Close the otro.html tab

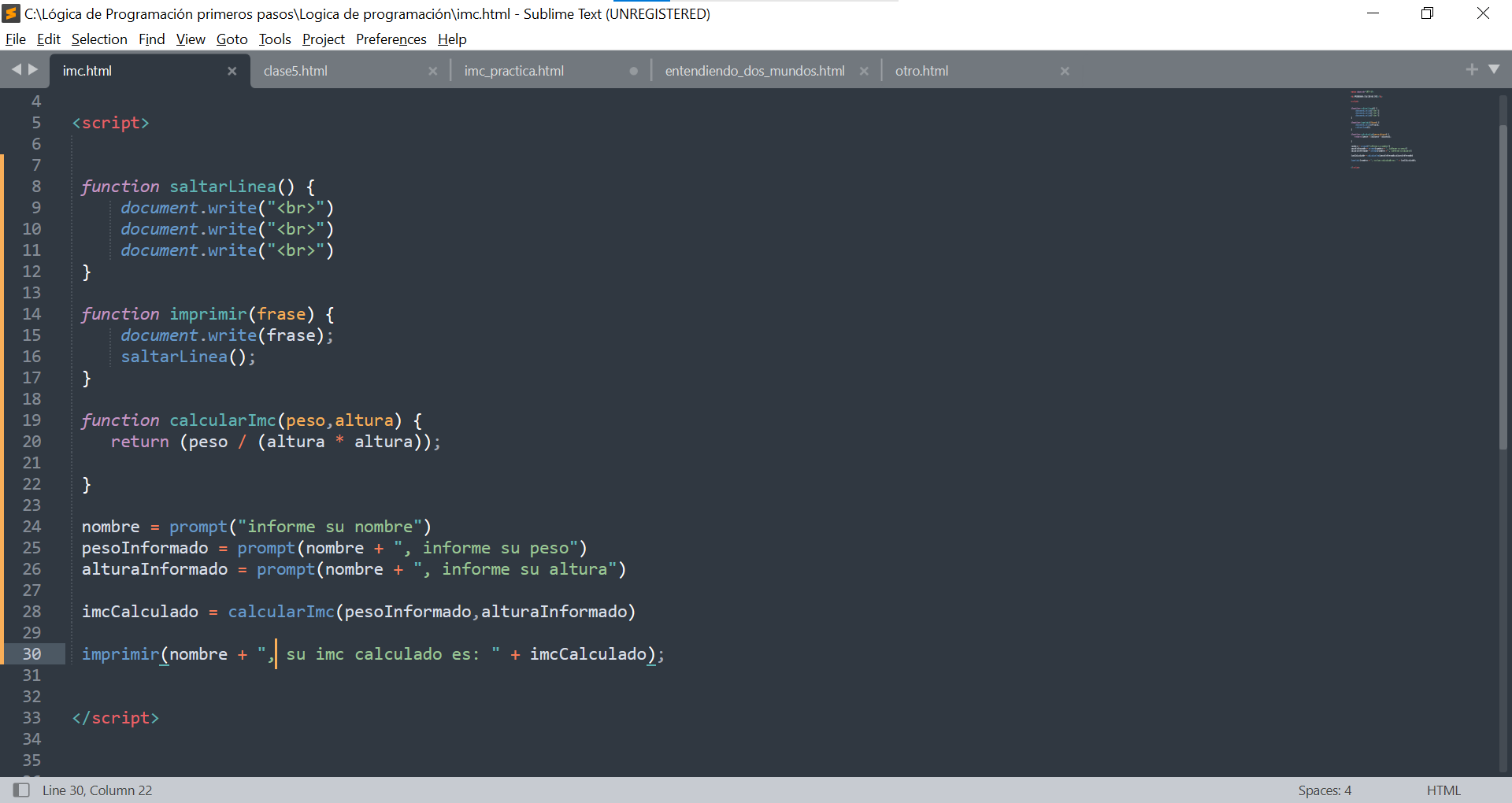1065,71
